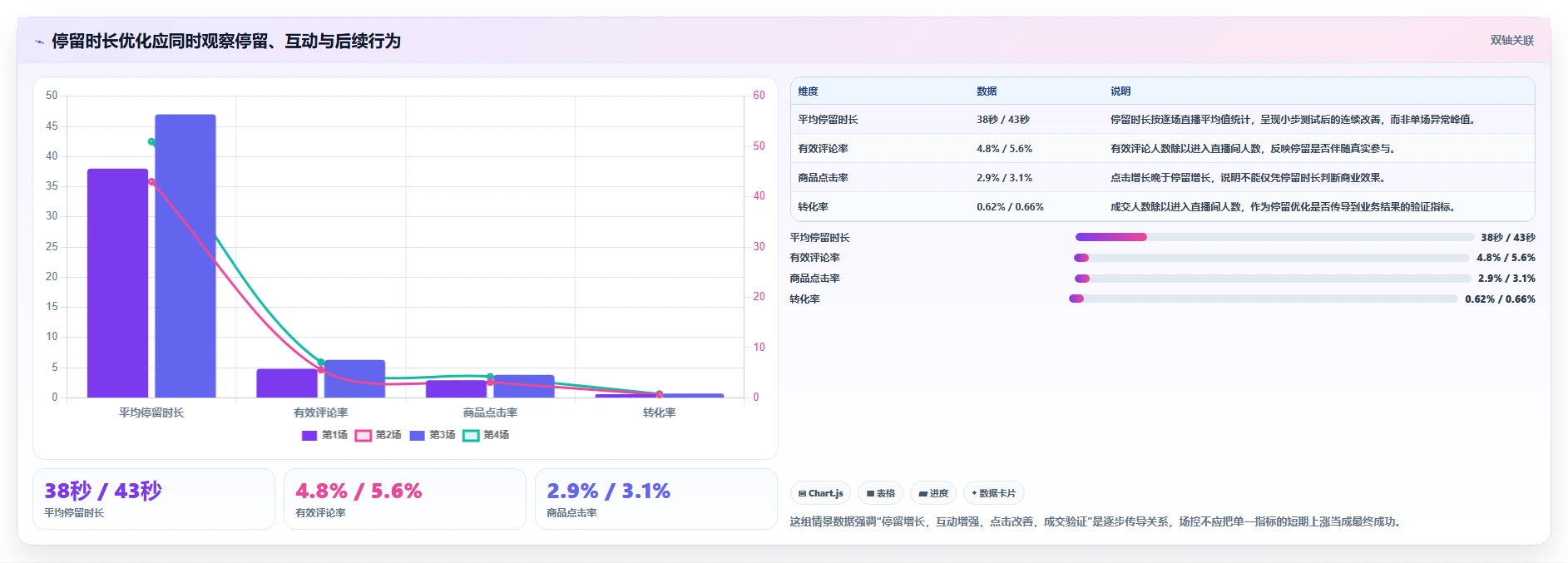Toggle the 第4场 legend series
The width and height of the screenshot is (1568, 563).
coord(486,435)
